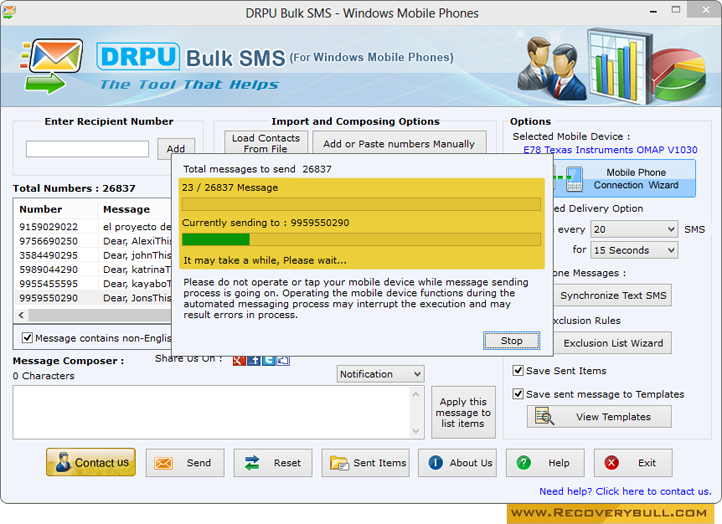This screenshot has height=524, width=722.
Task: Click the 23 / 26837 Message counter
Action: point(230,187)
